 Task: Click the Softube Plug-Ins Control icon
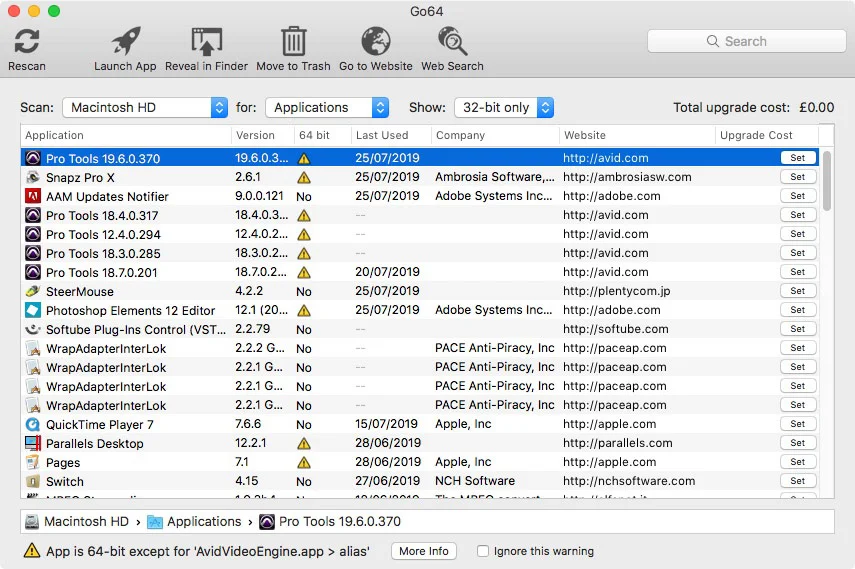(x=33, y=330)
